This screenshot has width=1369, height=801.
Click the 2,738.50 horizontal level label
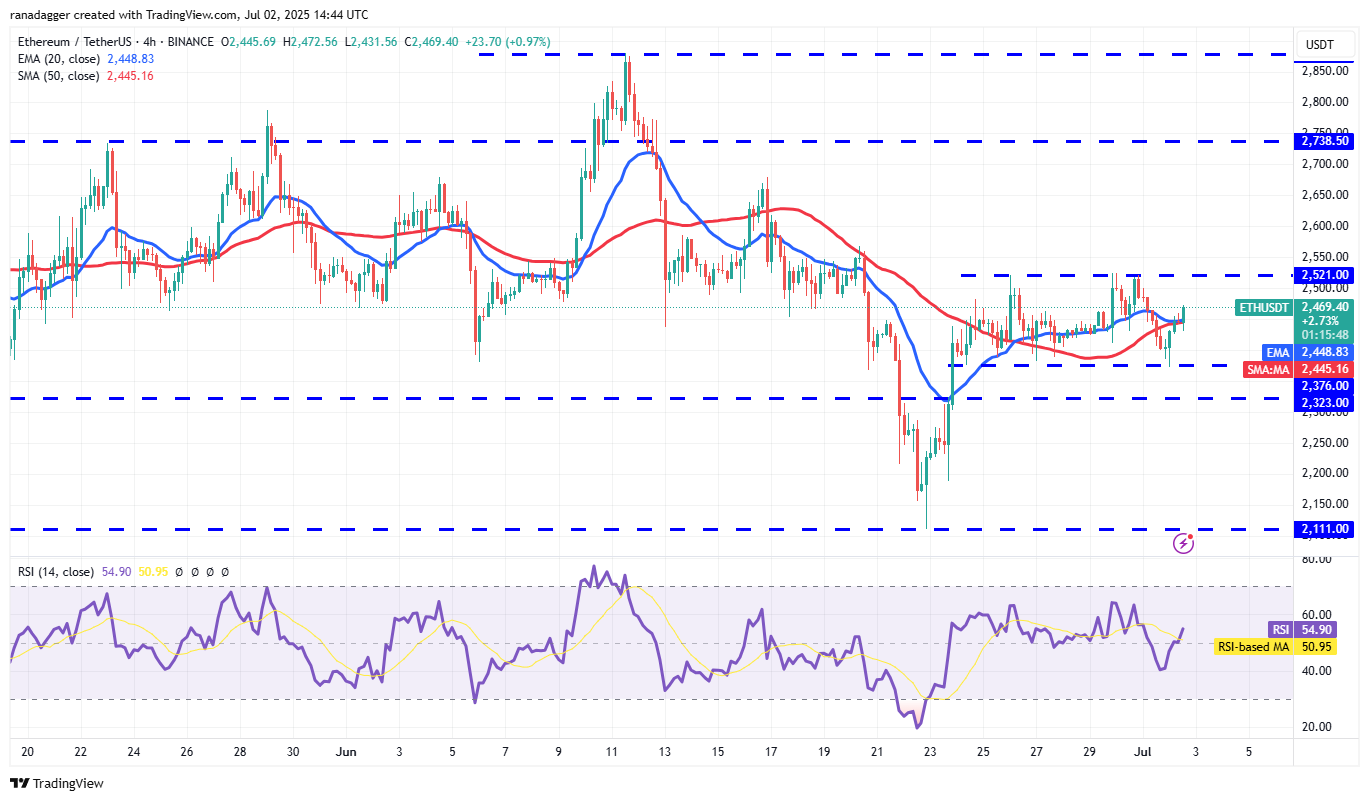(1324, 142)
